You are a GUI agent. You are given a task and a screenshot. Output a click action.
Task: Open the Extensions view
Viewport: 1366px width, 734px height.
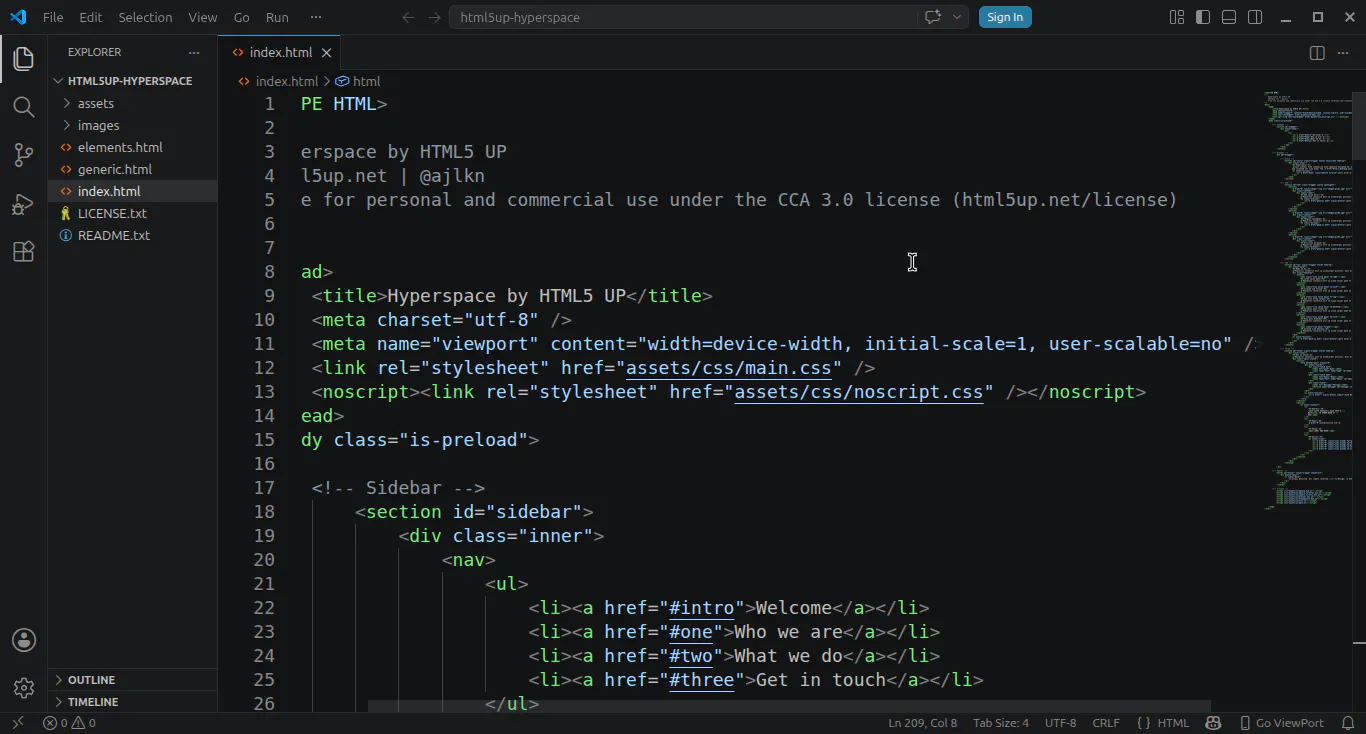24,252
